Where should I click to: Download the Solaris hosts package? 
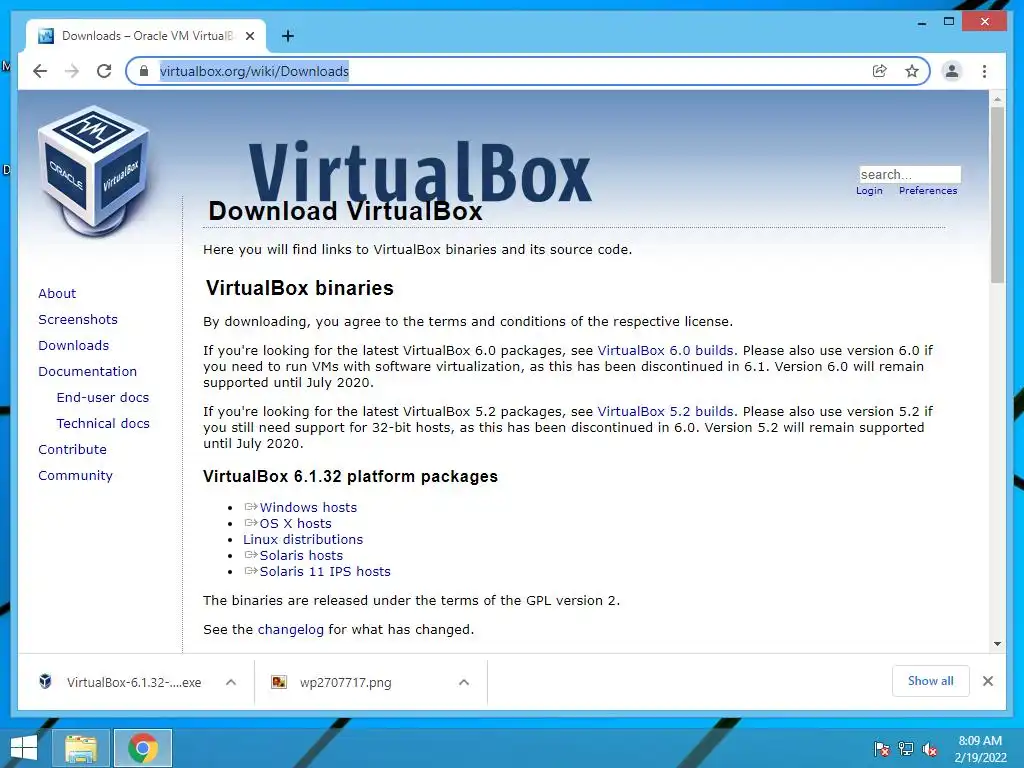point(301,556)
